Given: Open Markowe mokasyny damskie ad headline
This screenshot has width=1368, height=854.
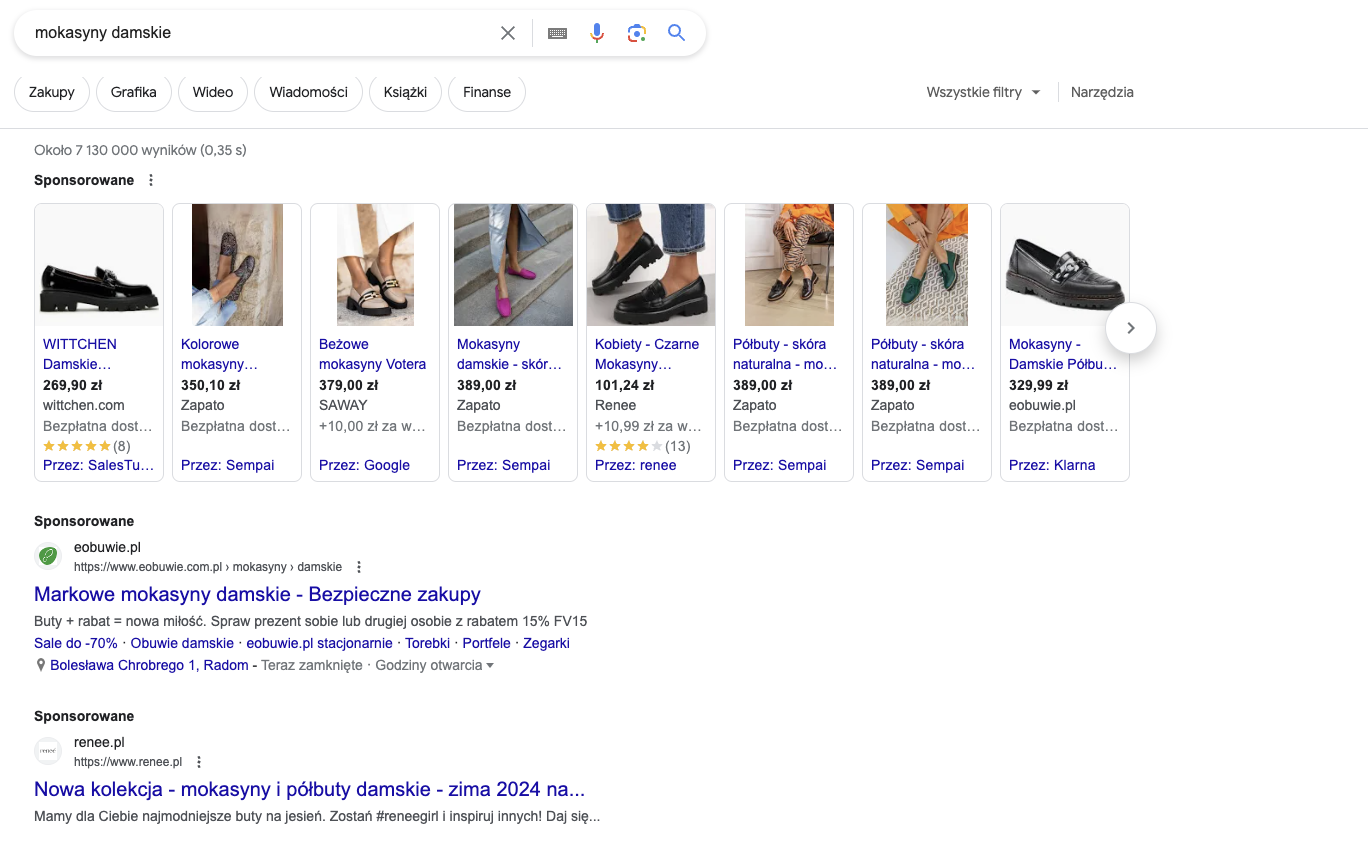Looking at the screenshot, I should pyautogui.click(x=257, y=594).
